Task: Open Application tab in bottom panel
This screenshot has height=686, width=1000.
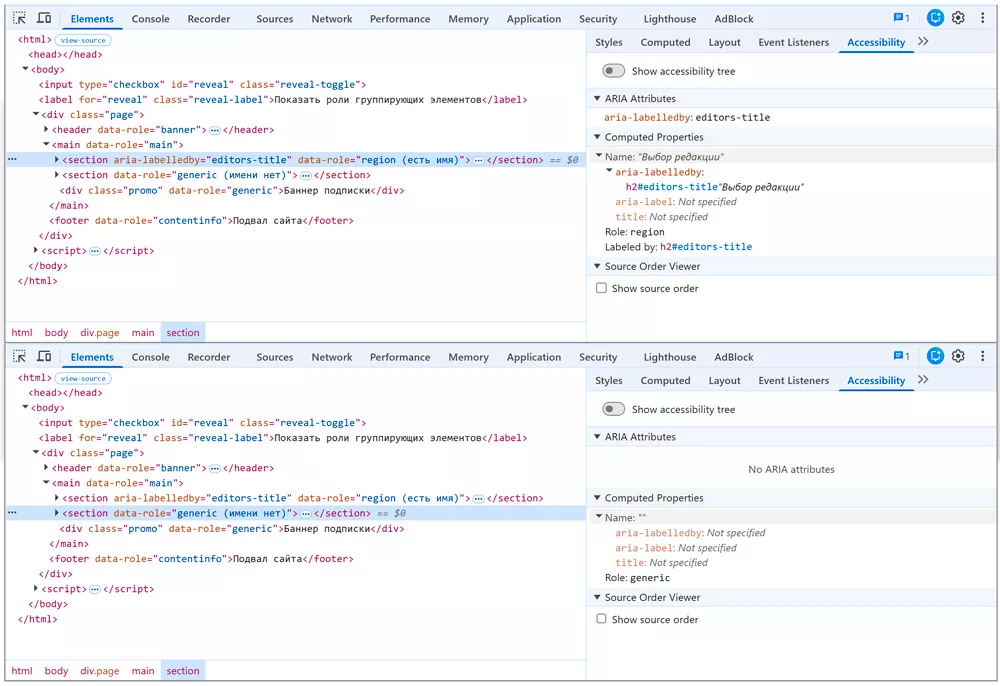Action: 534,357
